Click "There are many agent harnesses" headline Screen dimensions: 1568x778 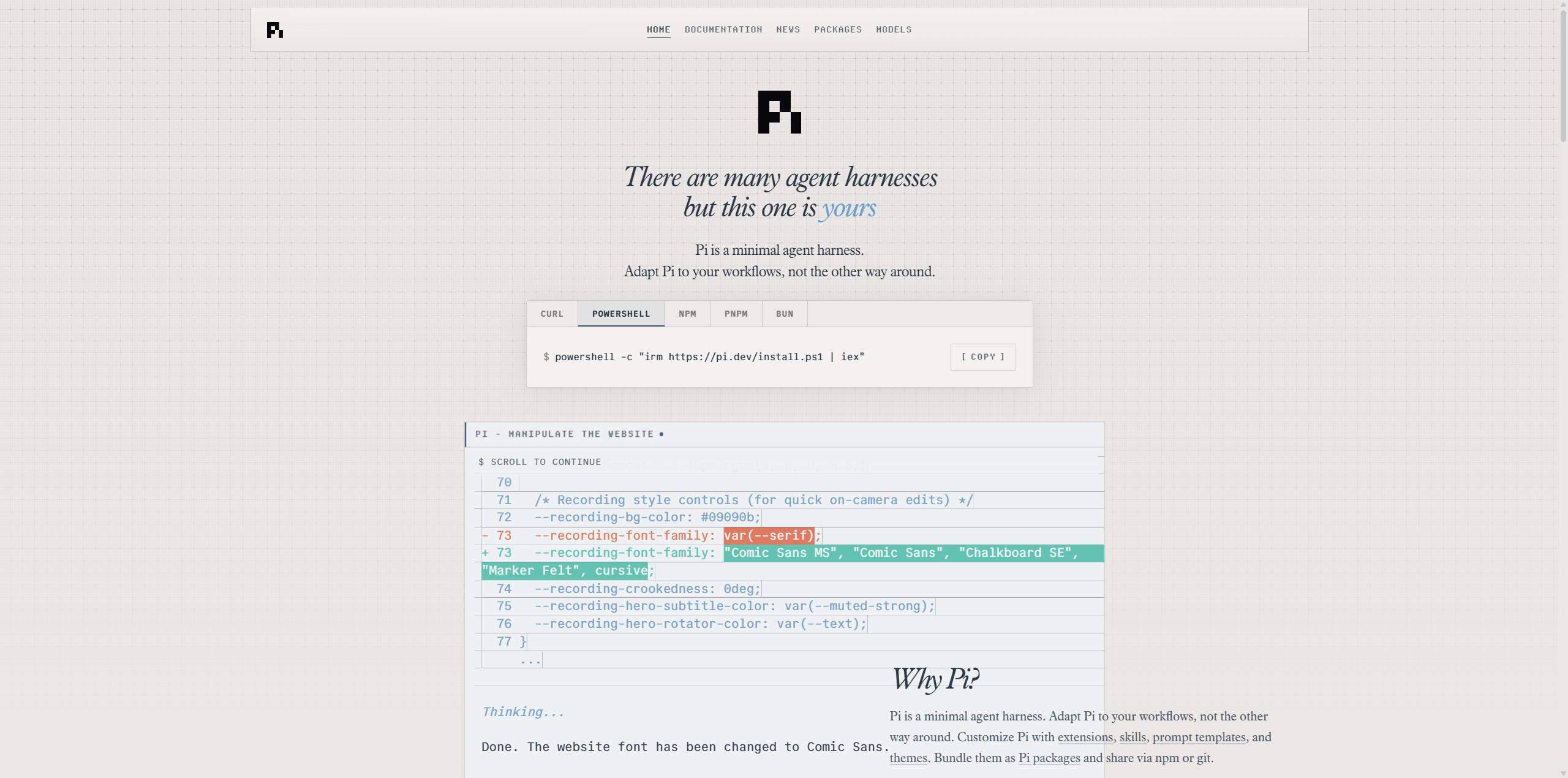click(780, 178)
